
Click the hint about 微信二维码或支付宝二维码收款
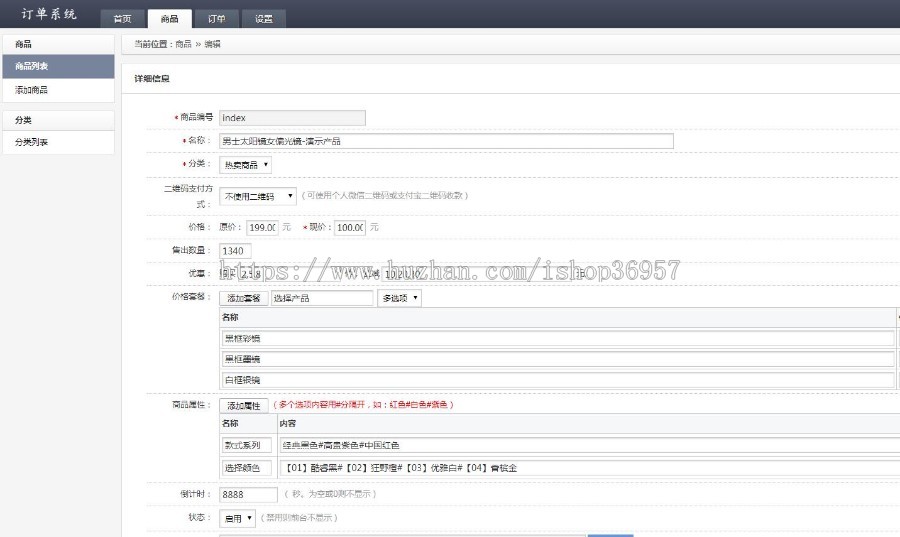click(385, 195)
